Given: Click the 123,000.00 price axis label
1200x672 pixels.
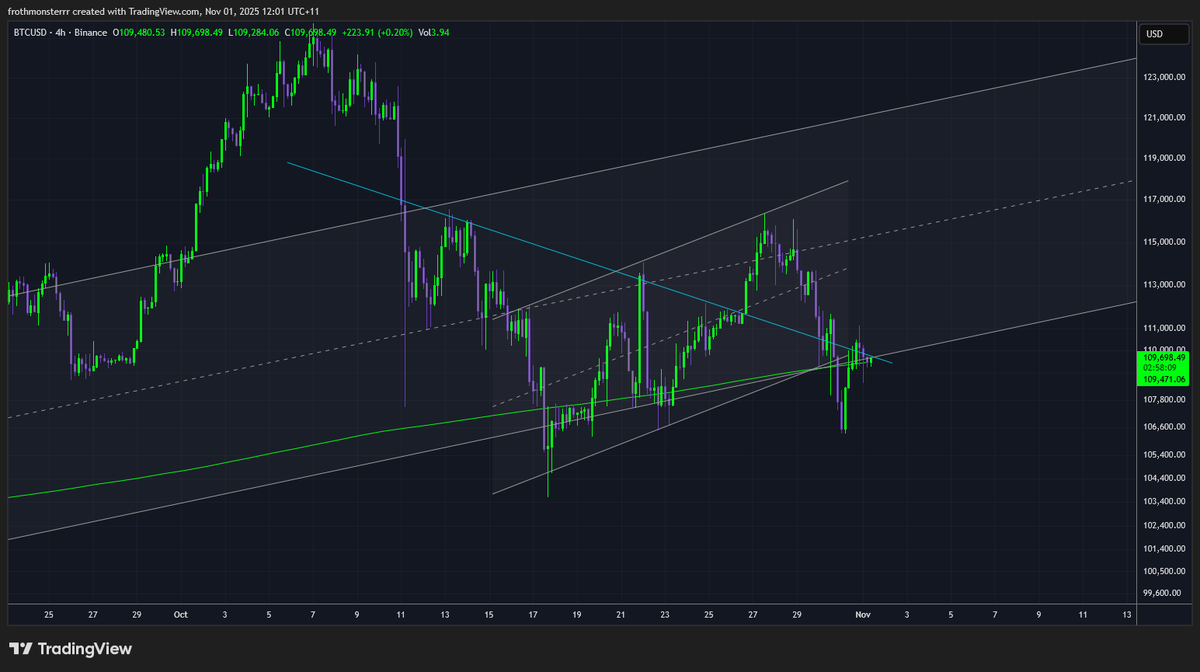Looking at the screenshot, I should click(1166, 77).
